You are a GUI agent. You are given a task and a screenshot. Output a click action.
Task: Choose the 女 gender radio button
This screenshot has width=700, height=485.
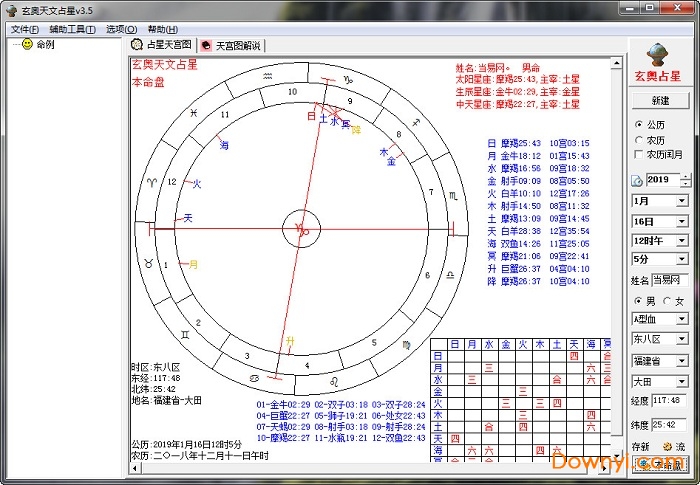pyautogui.click(x=667, y=301)
